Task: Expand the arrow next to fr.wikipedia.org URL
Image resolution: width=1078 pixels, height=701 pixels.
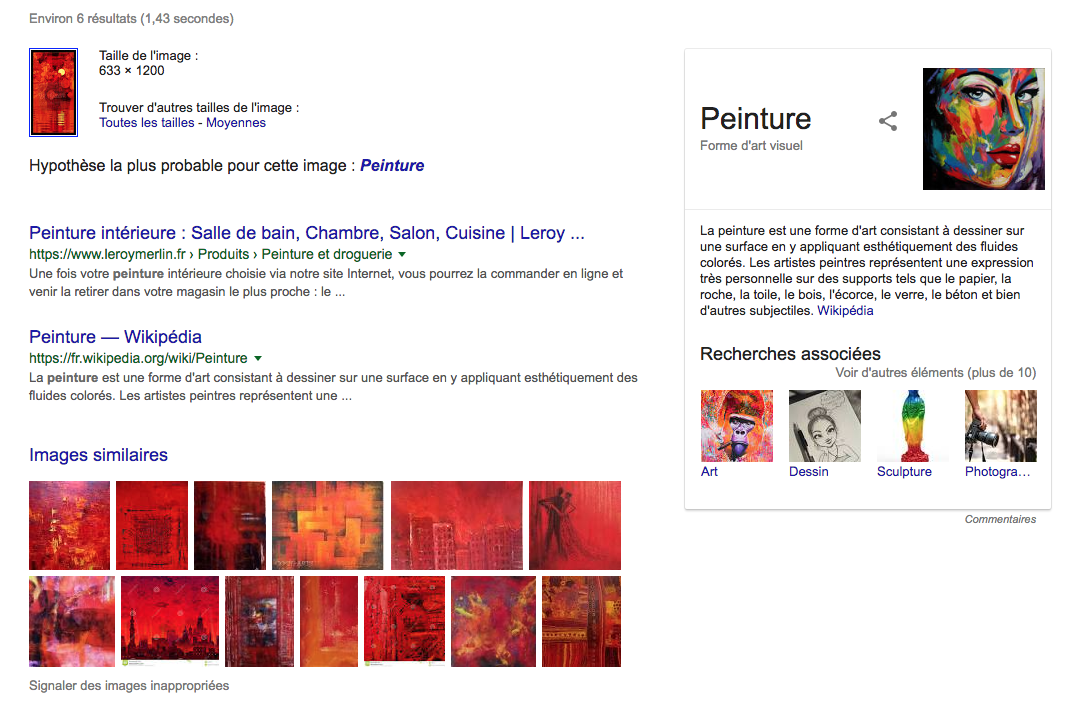Action: [x=258, y=358]
